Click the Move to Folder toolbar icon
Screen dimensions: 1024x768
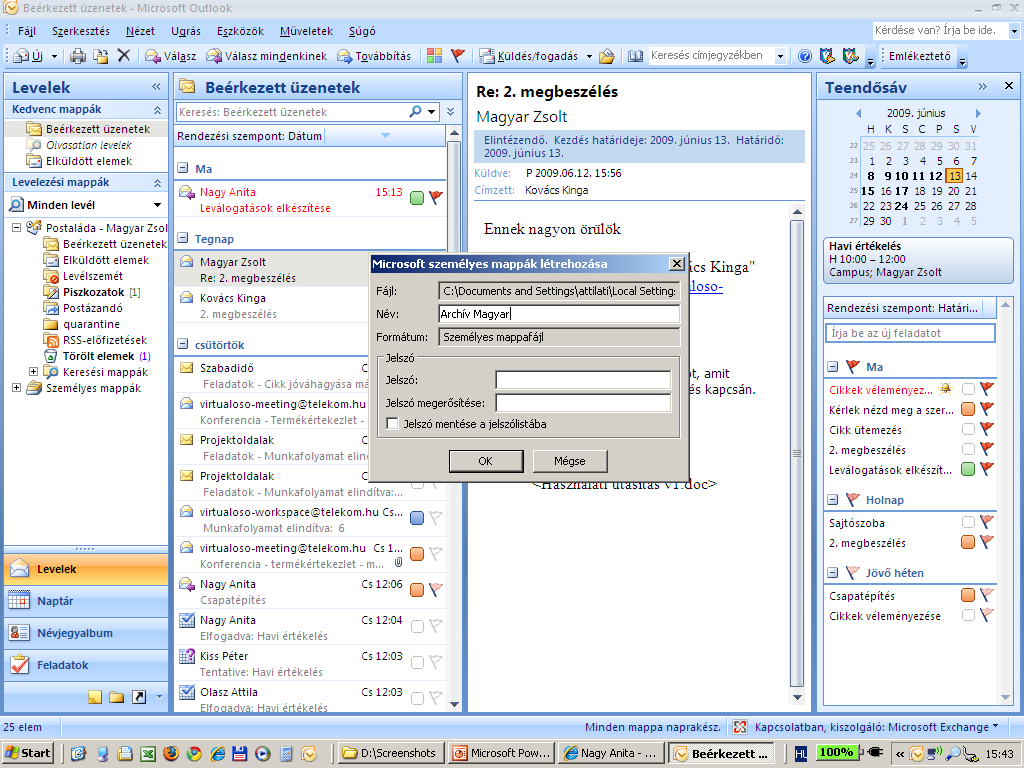click(x=101, y=56)
